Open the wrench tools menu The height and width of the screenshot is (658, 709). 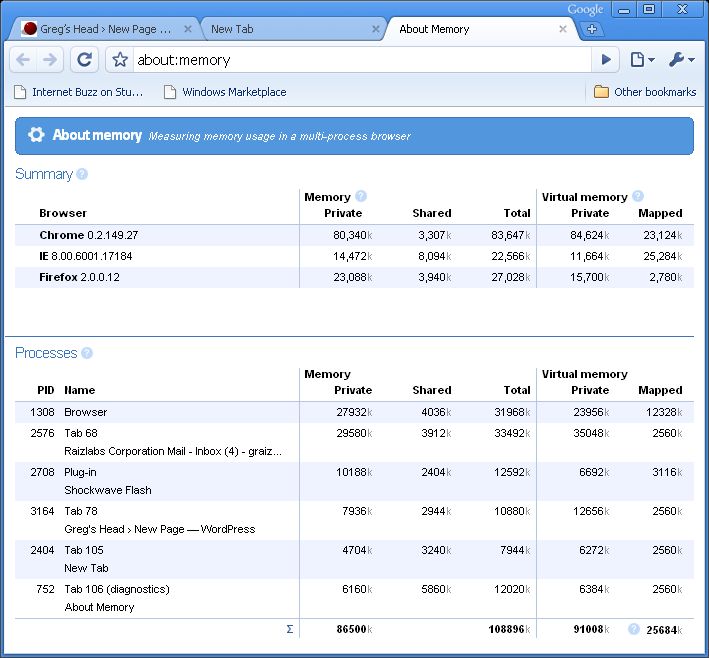click(x=681, y=60)
